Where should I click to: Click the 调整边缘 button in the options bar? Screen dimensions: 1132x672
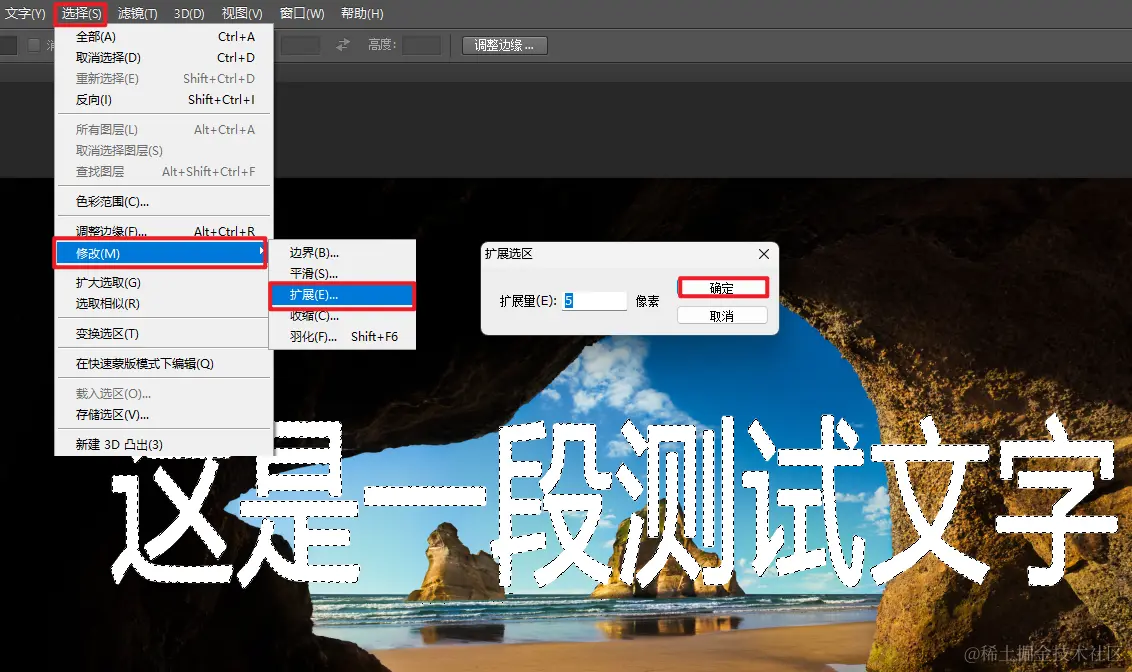(503, 45)
